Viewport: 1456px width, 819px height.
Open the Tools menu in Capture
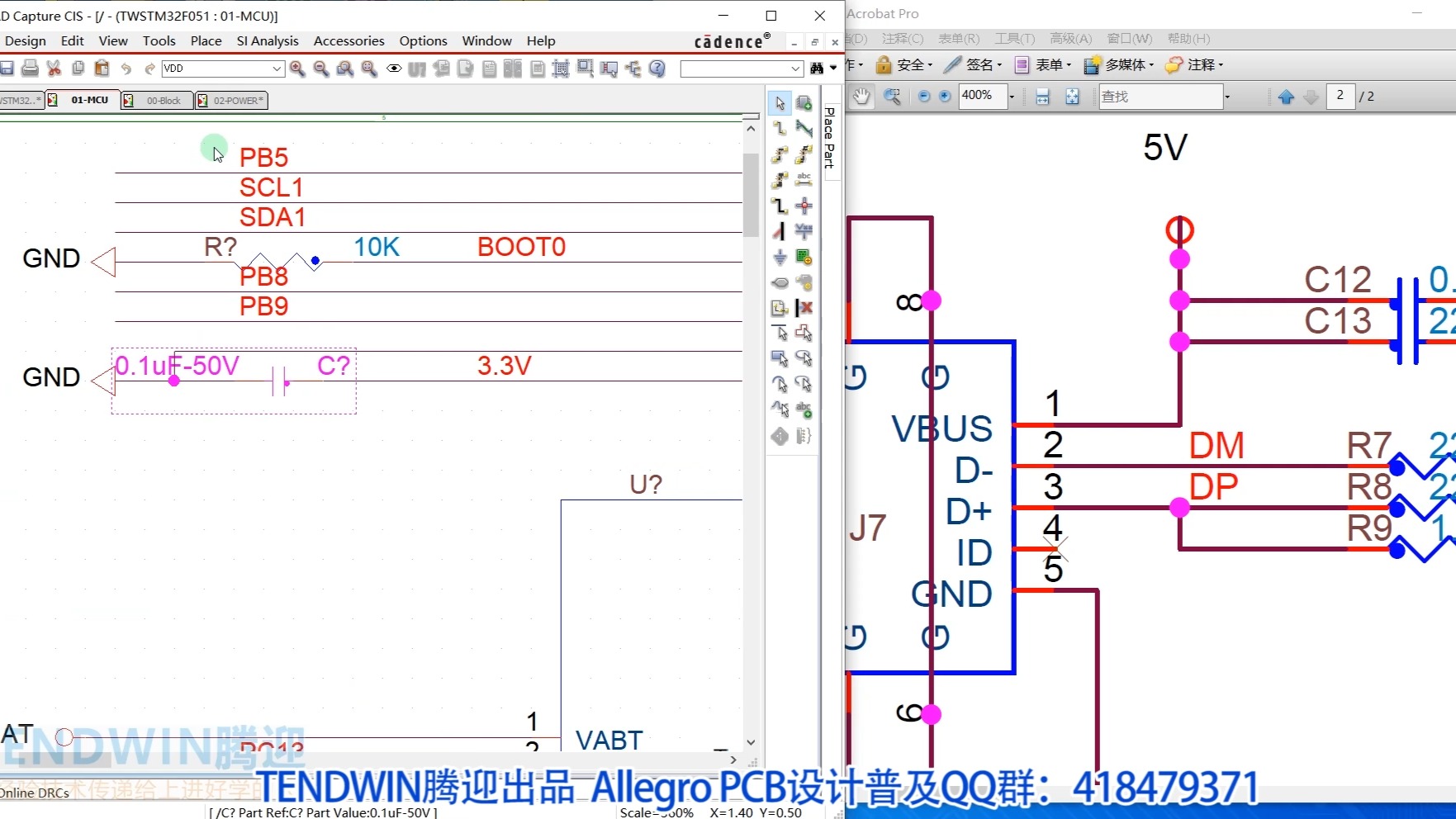[x=159, y=41]
